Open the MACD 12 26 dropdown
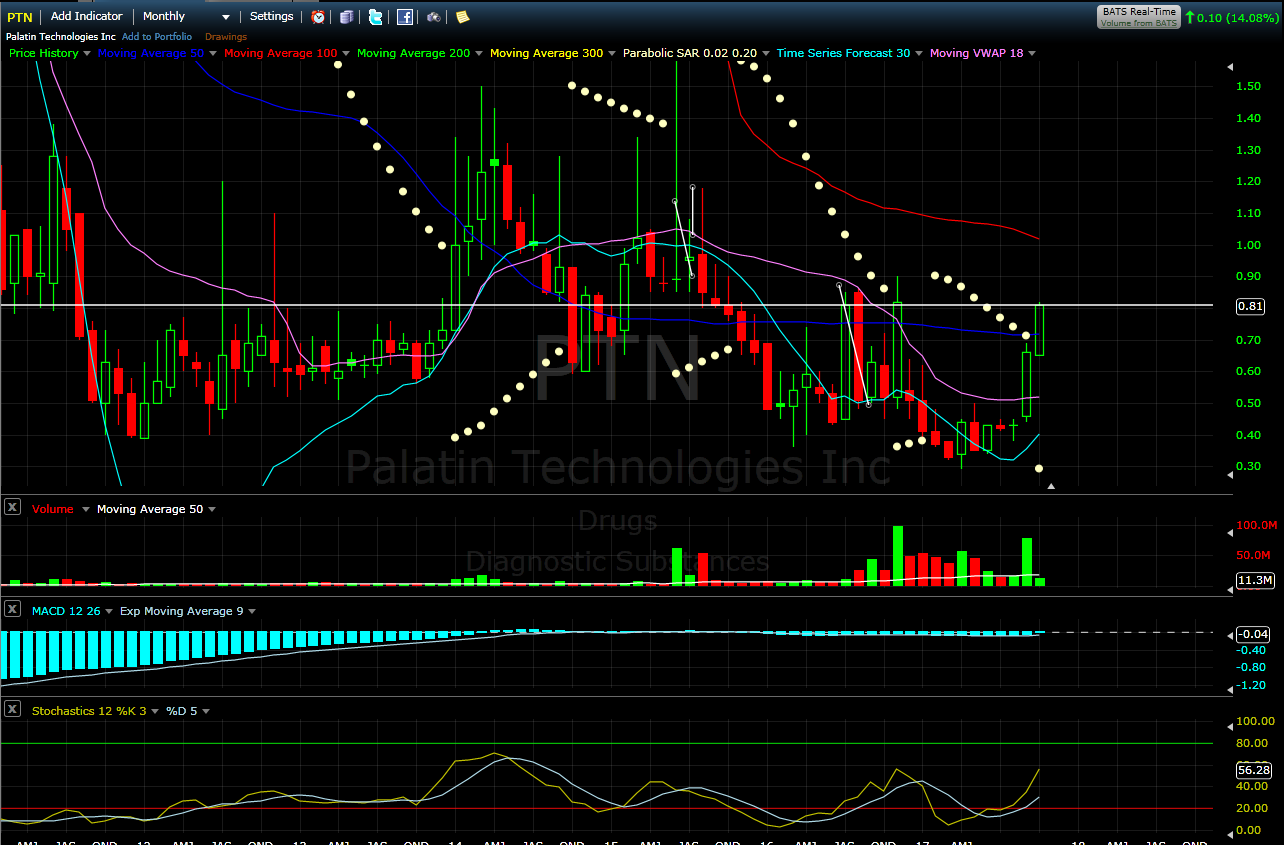This screenshot has width=1284, height=845. pyautogui.click(x=109, y=610)
